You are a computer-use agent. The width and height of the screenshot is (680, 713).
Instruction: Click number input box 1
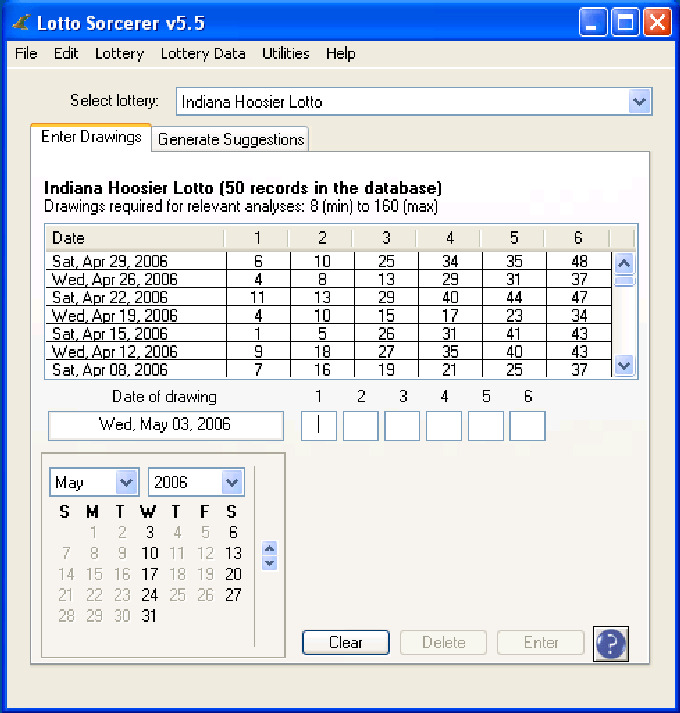(319, 426)
